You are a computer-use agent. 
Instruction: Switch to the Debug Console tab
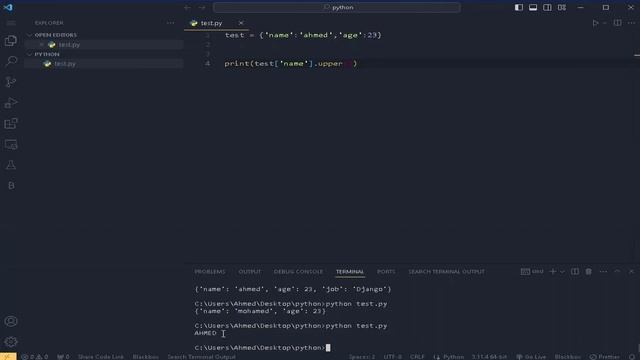298,271
